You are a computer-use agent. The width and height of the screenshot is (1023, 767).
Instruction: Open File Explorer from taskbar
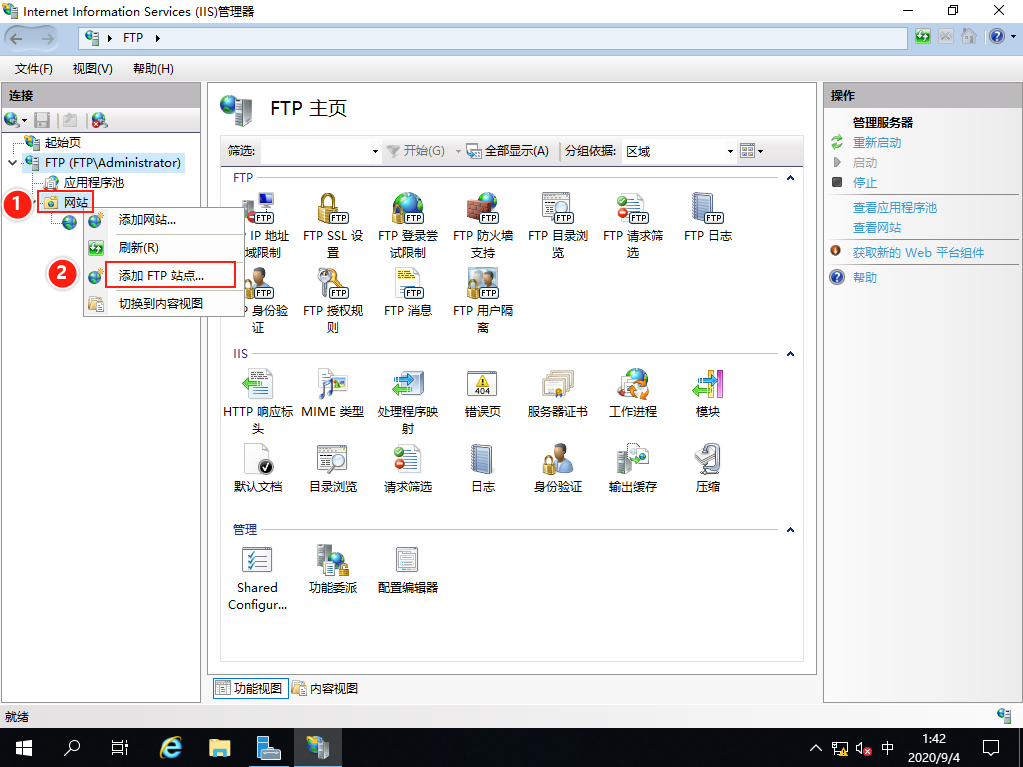220,747
